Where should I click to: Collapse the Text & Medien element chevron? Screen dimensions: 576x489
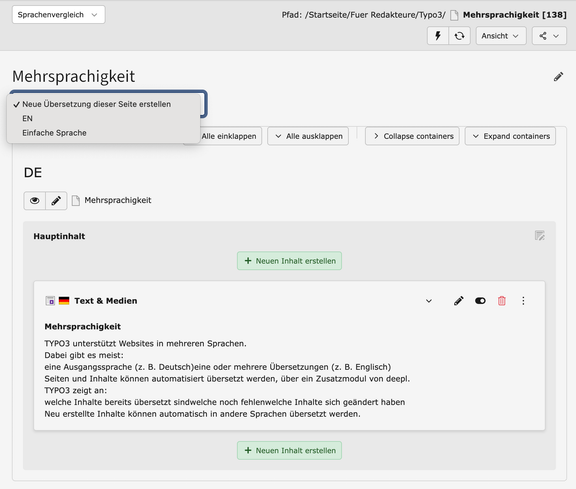429,301
